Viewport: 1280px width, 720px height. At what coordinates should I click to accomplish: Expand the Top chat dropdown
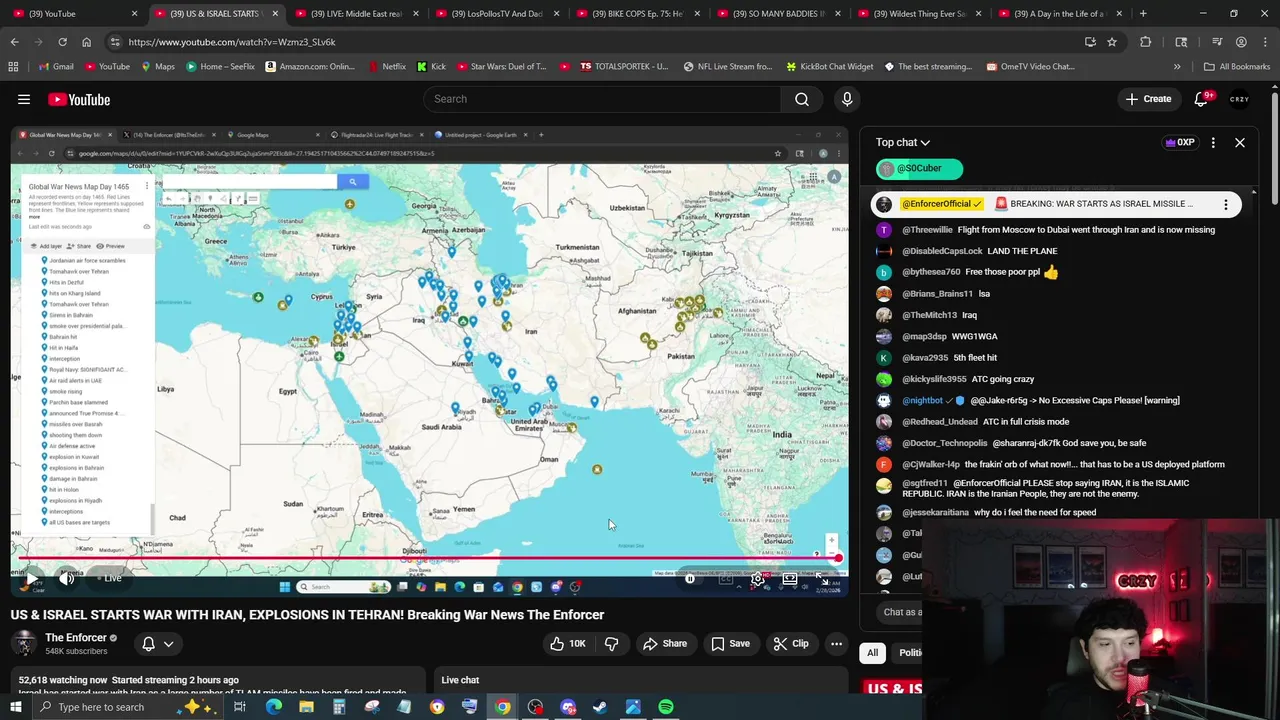[903, 142]
